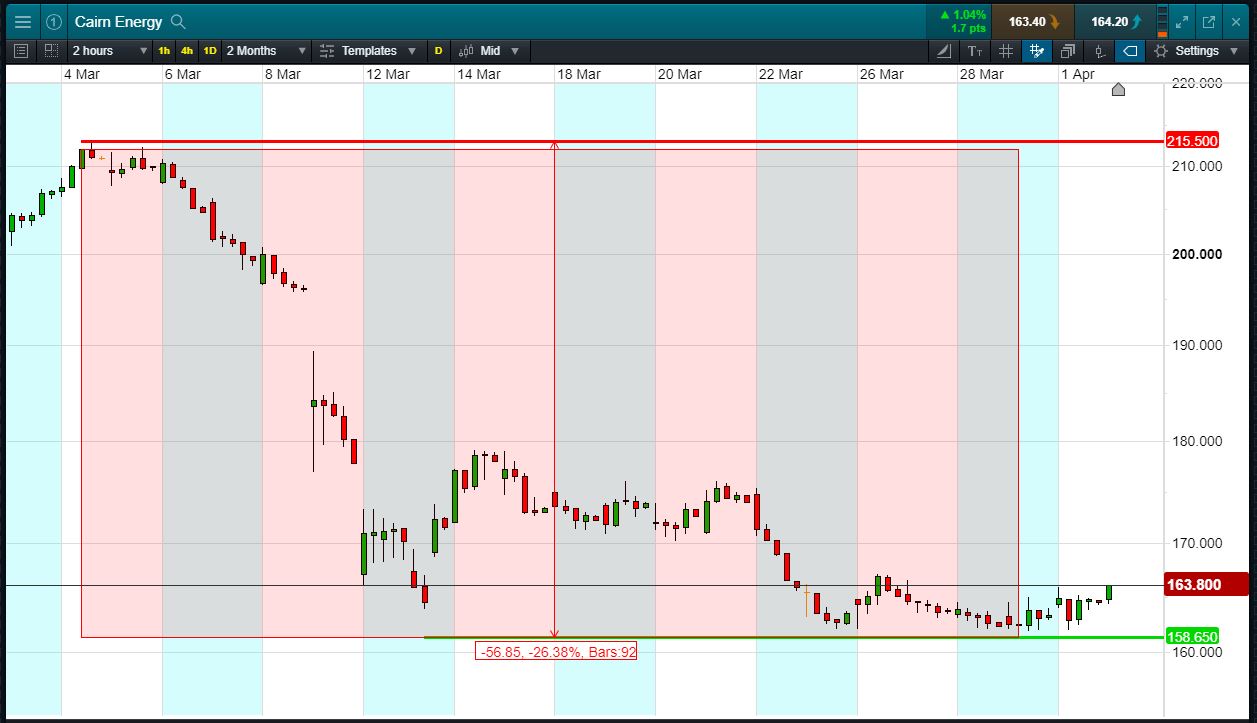Click the measurement label showing -56.85, -26.38%
The height and width of the screenshot is (723, 1257).
tap(557, 651)
